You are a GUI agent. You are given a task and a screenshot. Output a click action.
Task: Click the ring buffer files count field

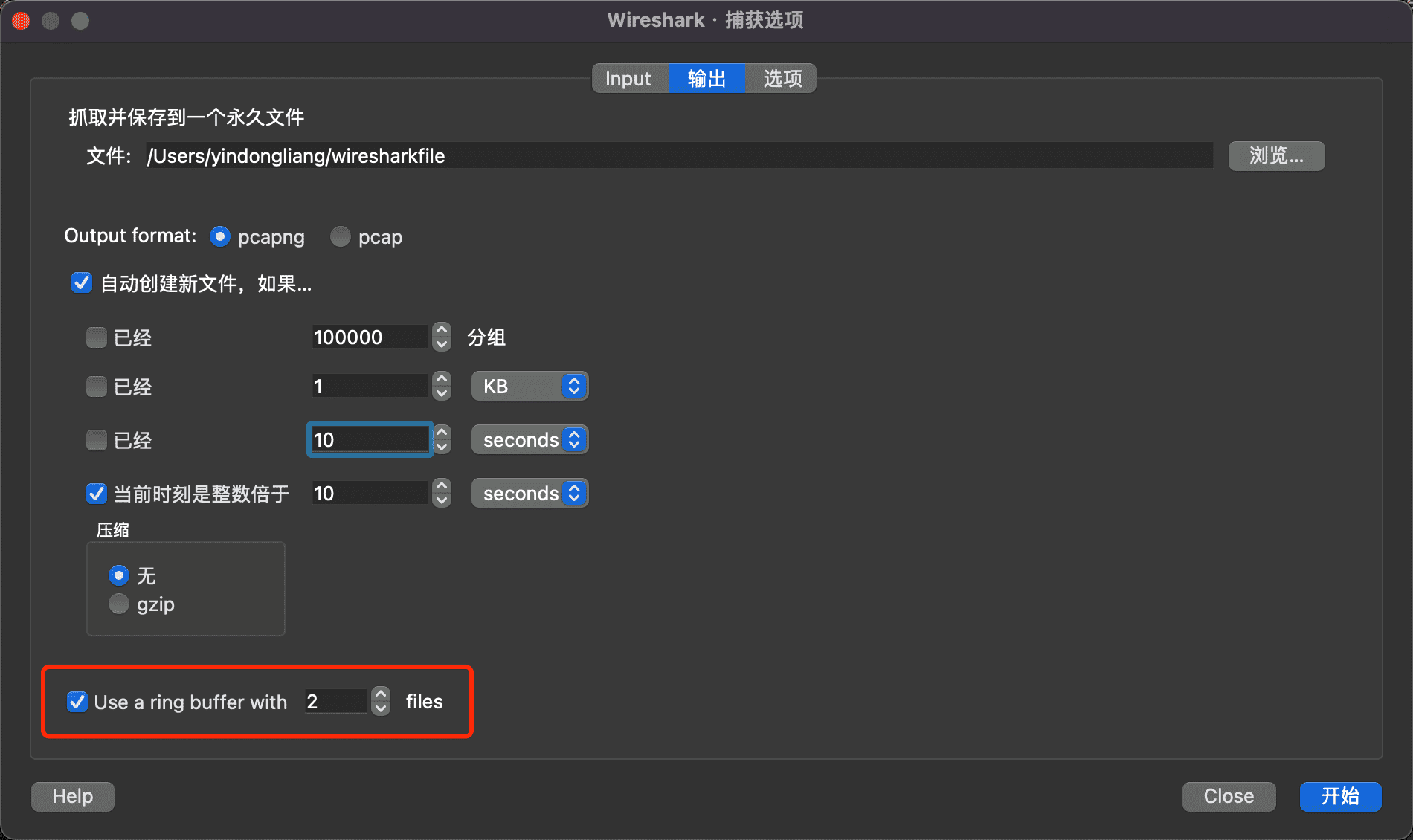[336, 702]
